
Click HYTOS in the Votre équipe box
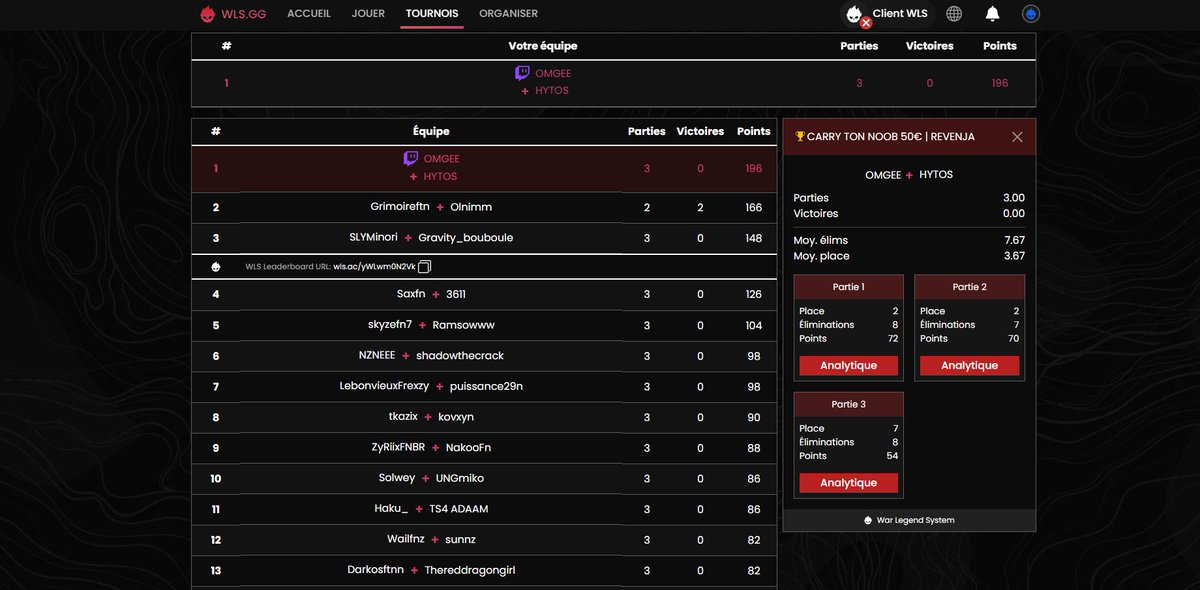[x=552, y=91]
